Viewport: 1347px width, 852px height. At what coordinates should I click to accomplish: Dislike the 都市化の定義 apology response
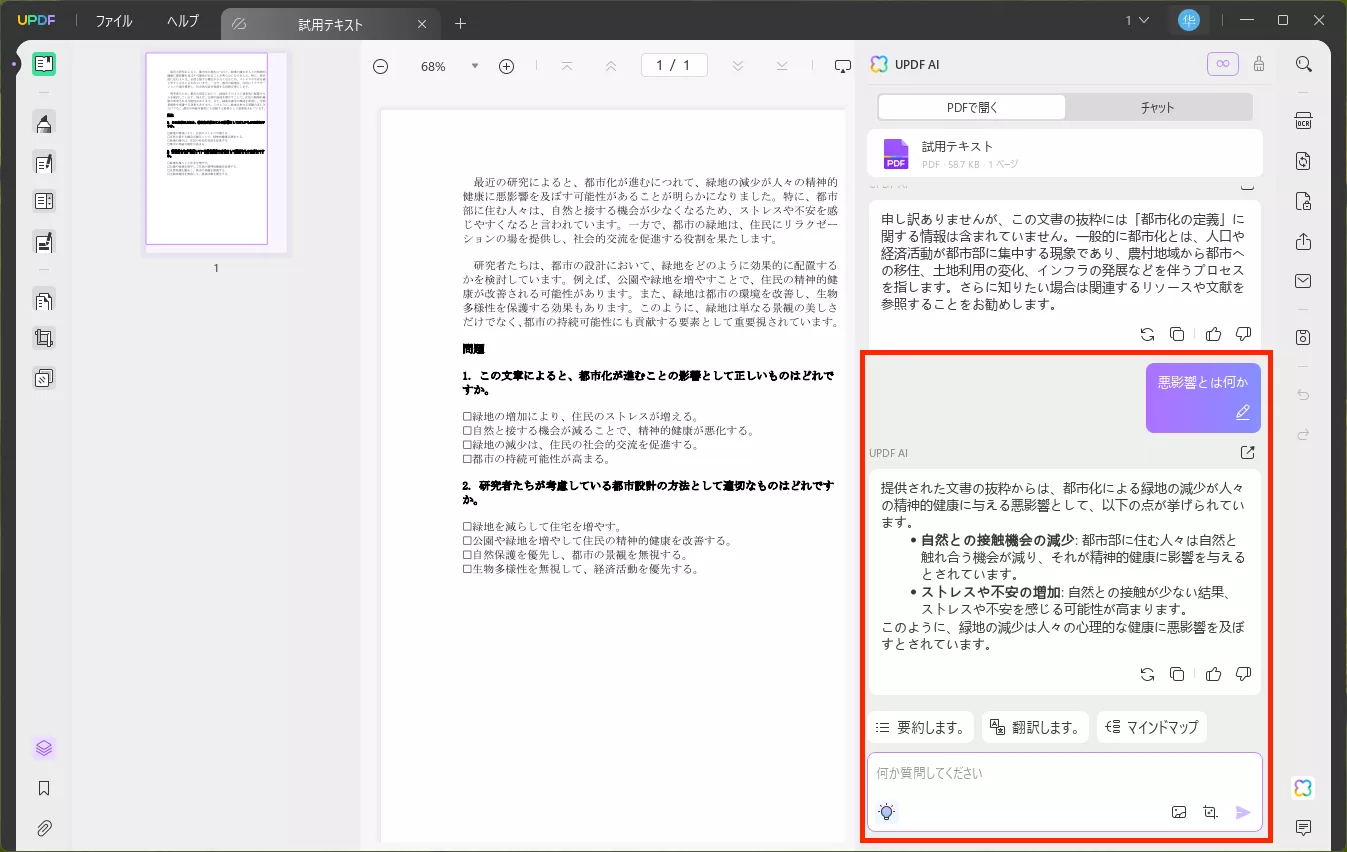click(1244, 334)
